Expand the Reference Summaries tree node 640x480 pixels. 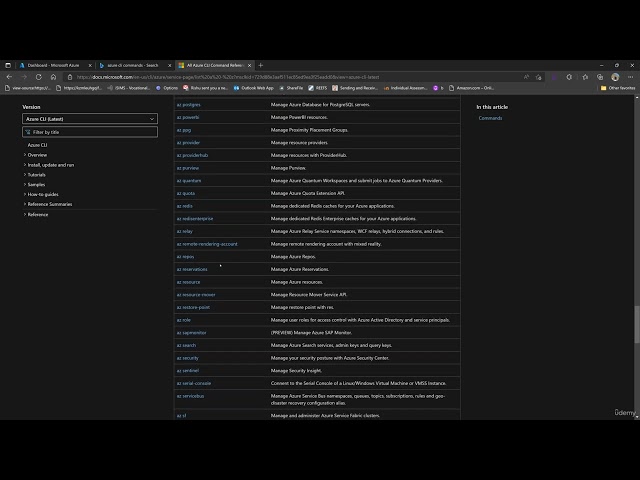tap(50, 204)
